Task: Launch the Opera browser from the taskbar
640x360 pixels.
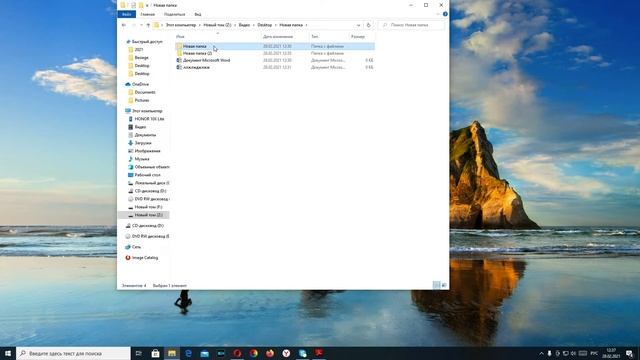Action: pos(237,353)
